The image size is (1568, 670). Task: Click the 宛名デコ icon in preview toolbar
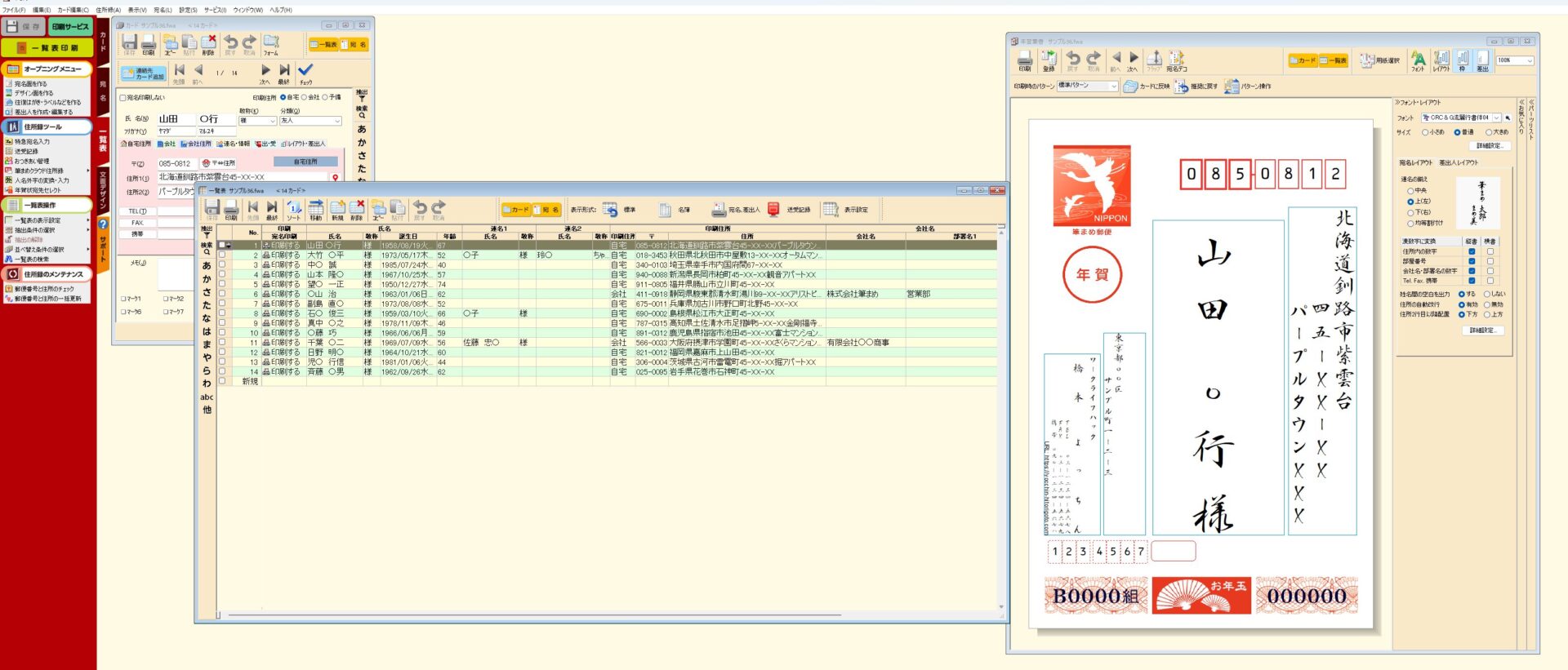click(x=1176, y=60)
